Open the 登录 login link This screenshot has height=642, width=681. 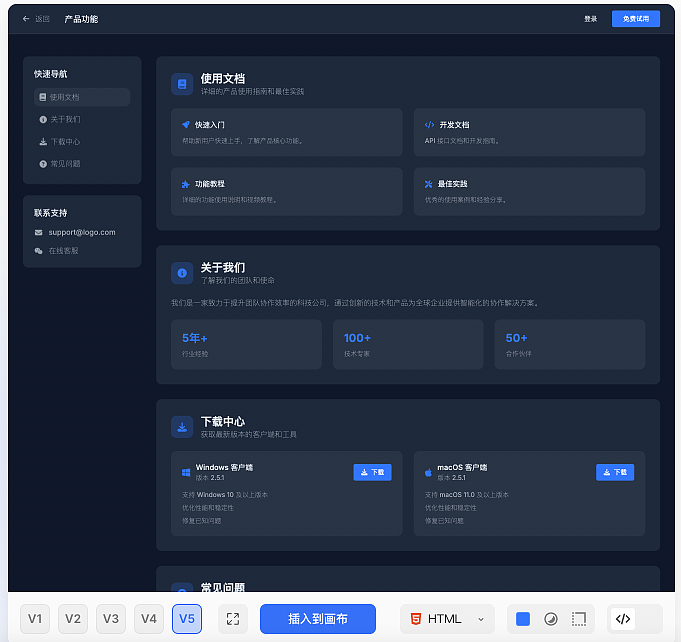point(590,19)
